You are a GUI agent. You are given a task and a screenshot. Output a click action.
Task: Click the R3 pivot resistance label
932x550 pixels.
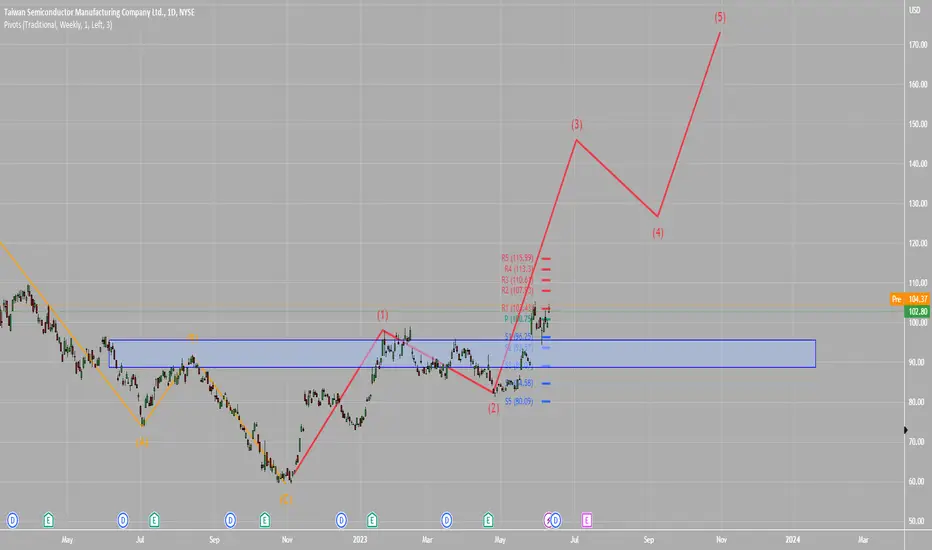[x=517, y=279]
